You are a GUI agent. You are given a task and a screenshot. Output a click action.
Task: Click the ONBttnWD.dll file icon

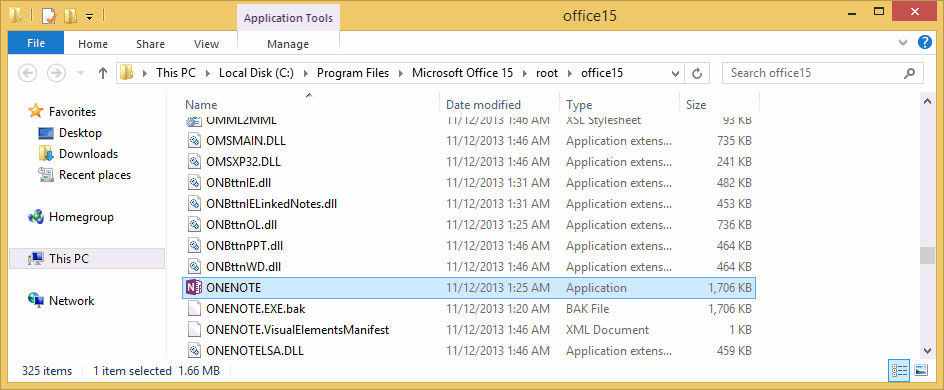click(x=193, y=267)
